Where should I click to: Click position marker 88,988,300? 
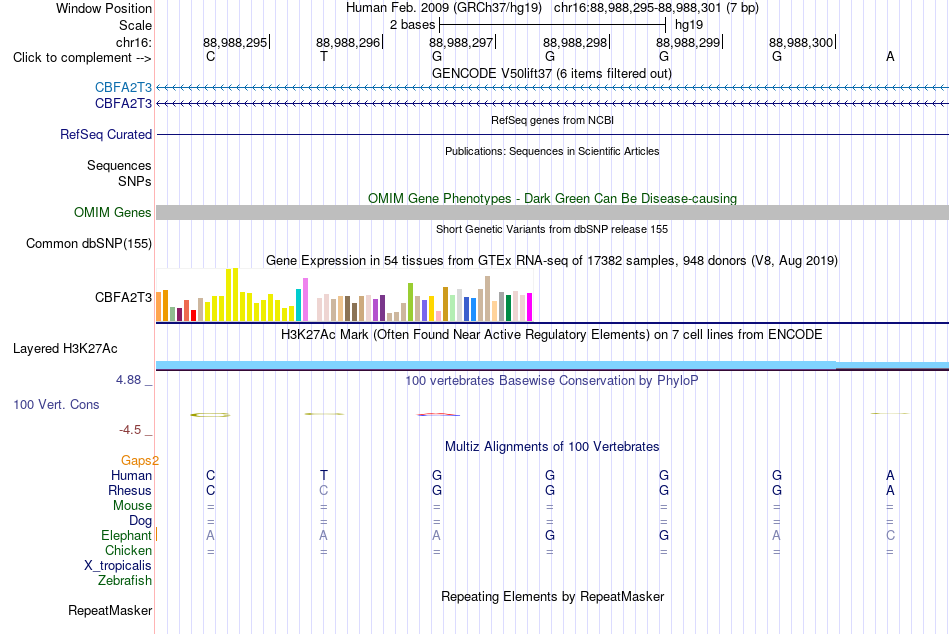[x=802, y=42]
